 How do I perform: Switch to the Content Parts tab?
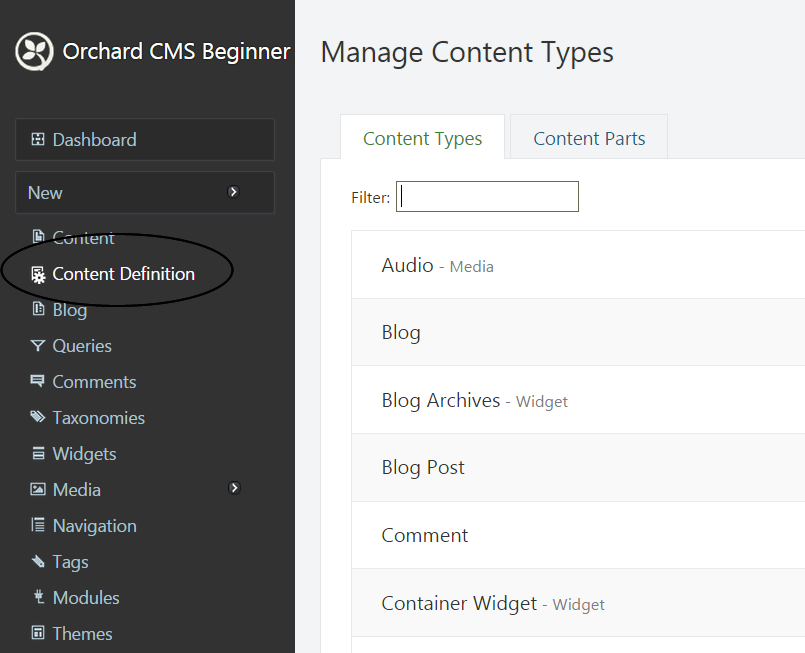coord(589,137)
